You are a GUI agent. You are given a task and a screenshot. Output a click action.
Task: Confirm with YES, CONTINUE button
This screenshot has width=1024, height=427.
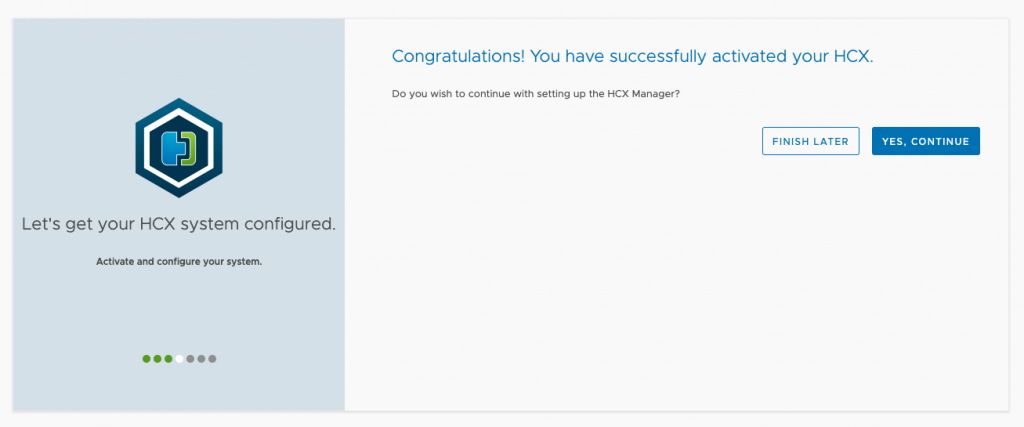[925, 141]
